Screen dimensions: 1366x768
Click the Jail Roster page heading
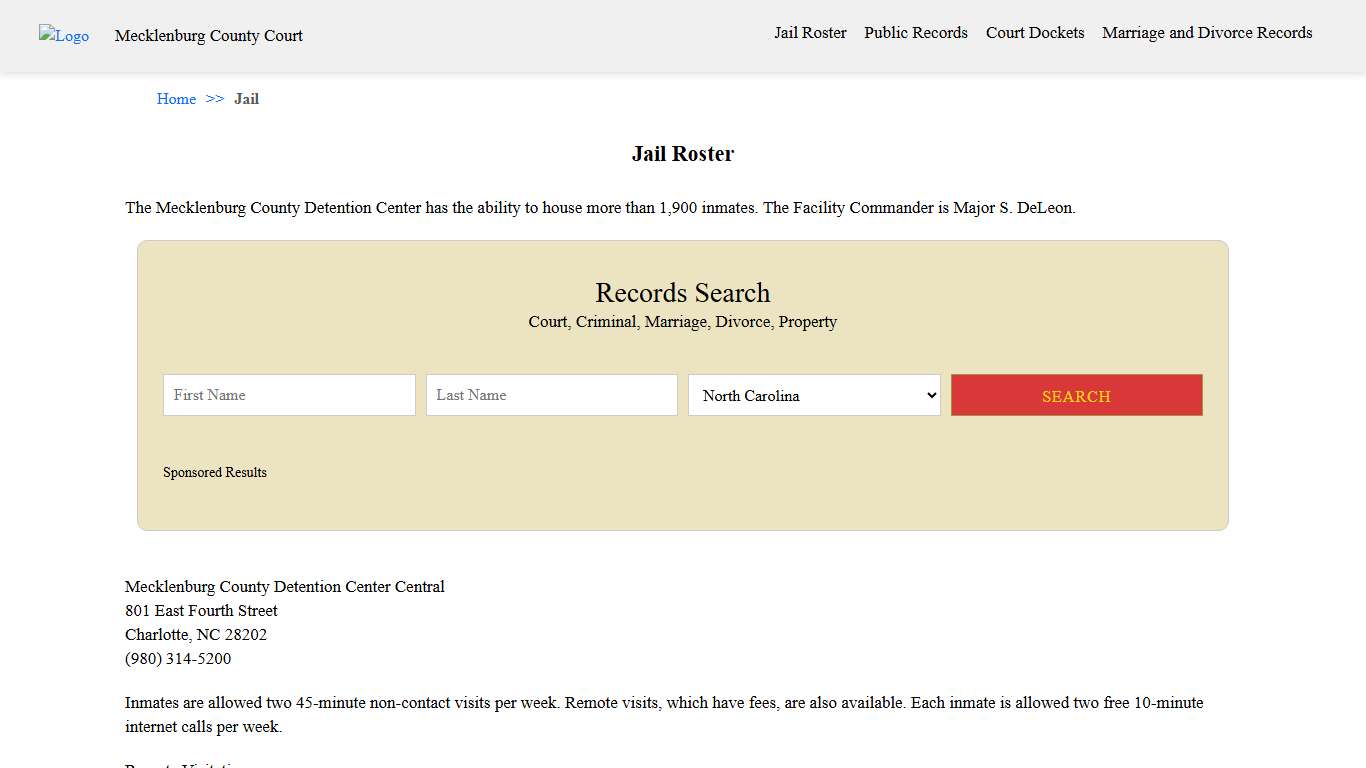[683, 153]
